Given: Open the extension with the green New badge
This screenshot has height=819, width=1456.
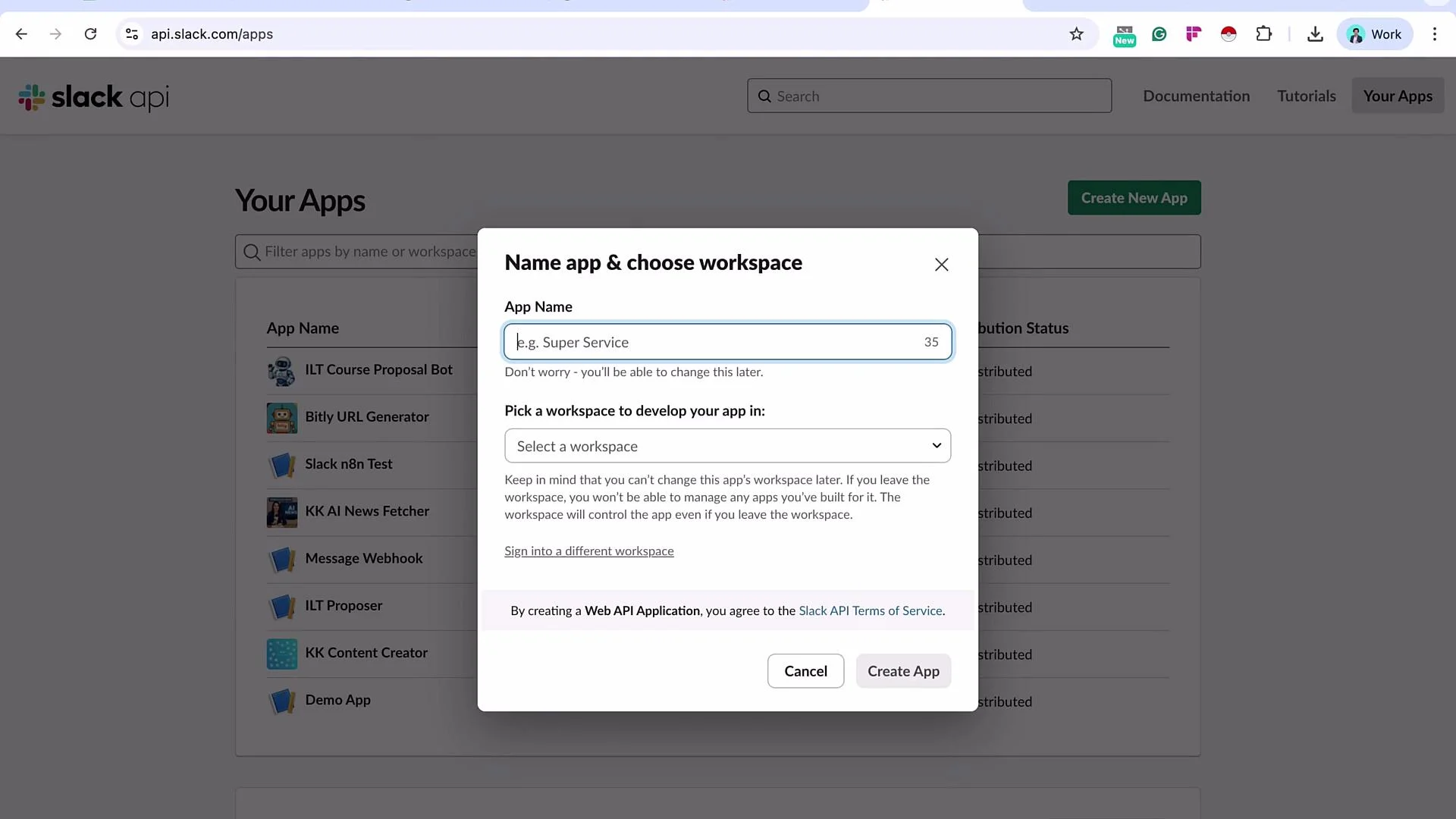Looking at the screenshot, I should [1124, 35].
